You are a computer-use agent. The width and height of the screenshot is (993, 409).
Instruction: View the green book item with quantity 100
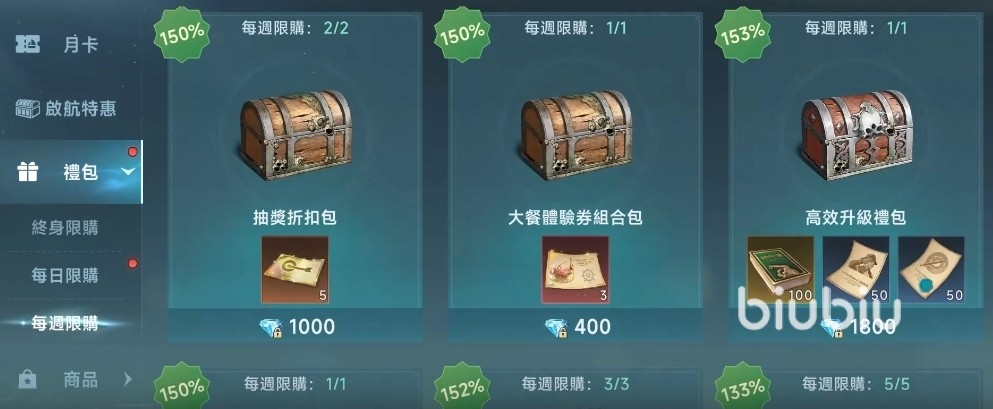click(780, 270)
